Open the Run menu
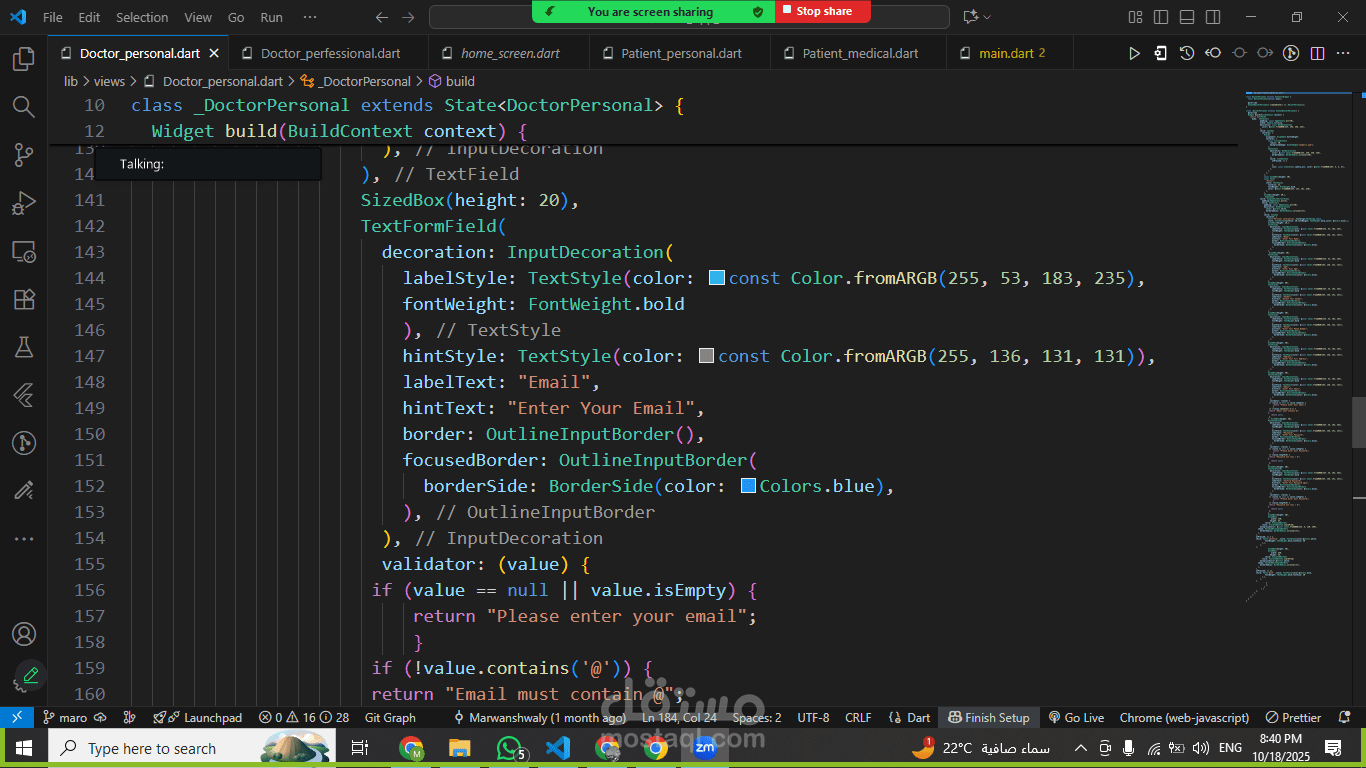 (271, 17)
